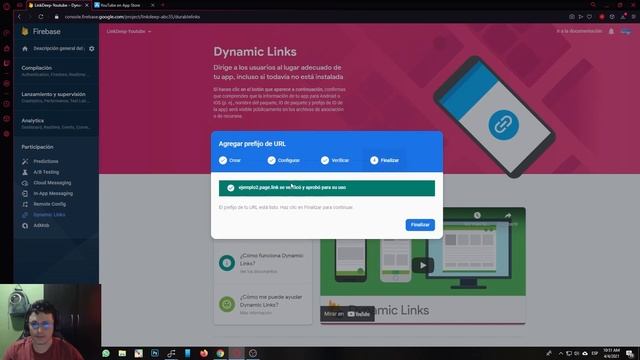
Task: Click Mirar en YouTube on the video
Action: click(347, 314)
